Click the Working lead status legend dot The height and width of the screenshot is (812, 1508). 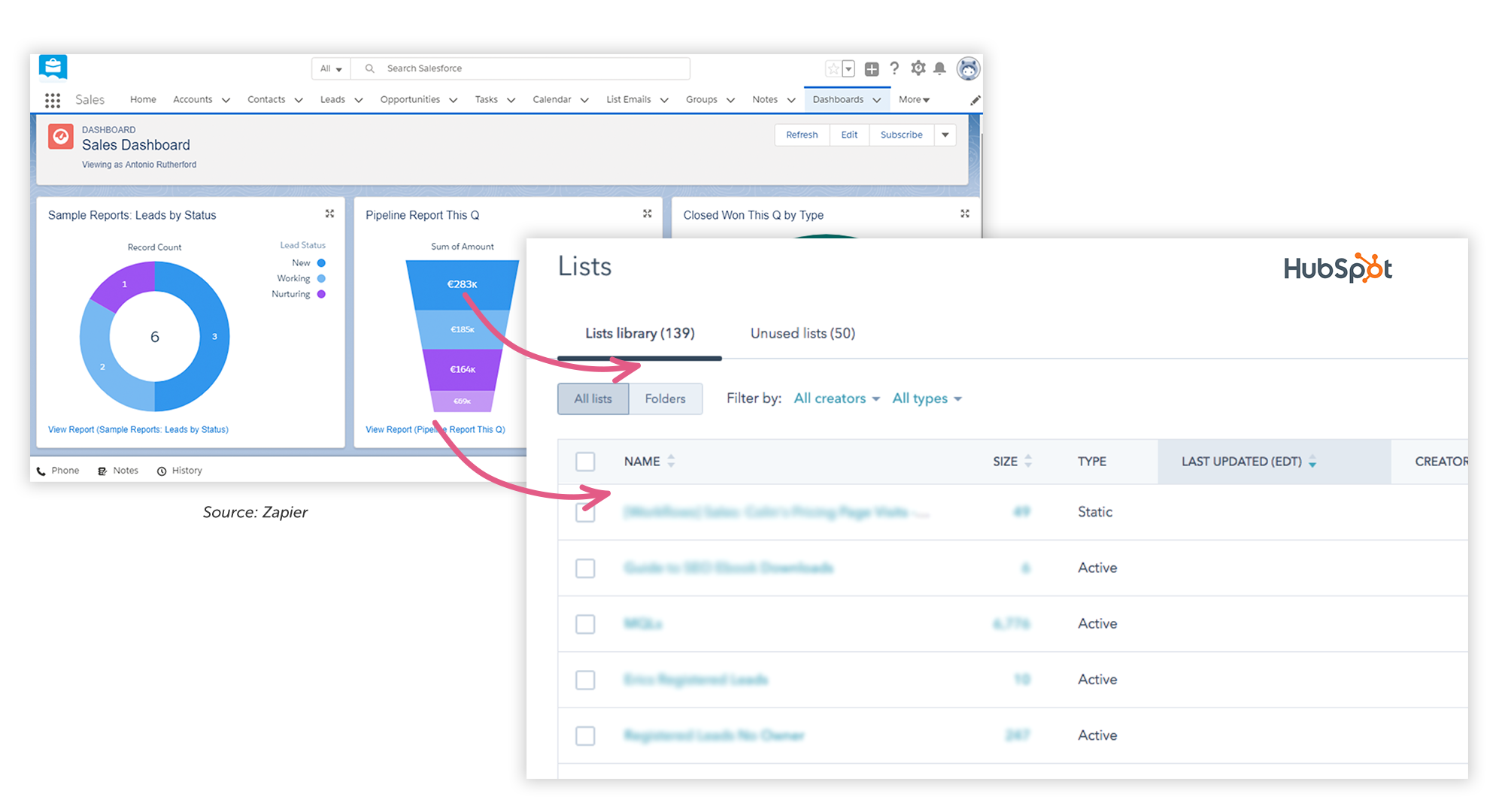321,278
